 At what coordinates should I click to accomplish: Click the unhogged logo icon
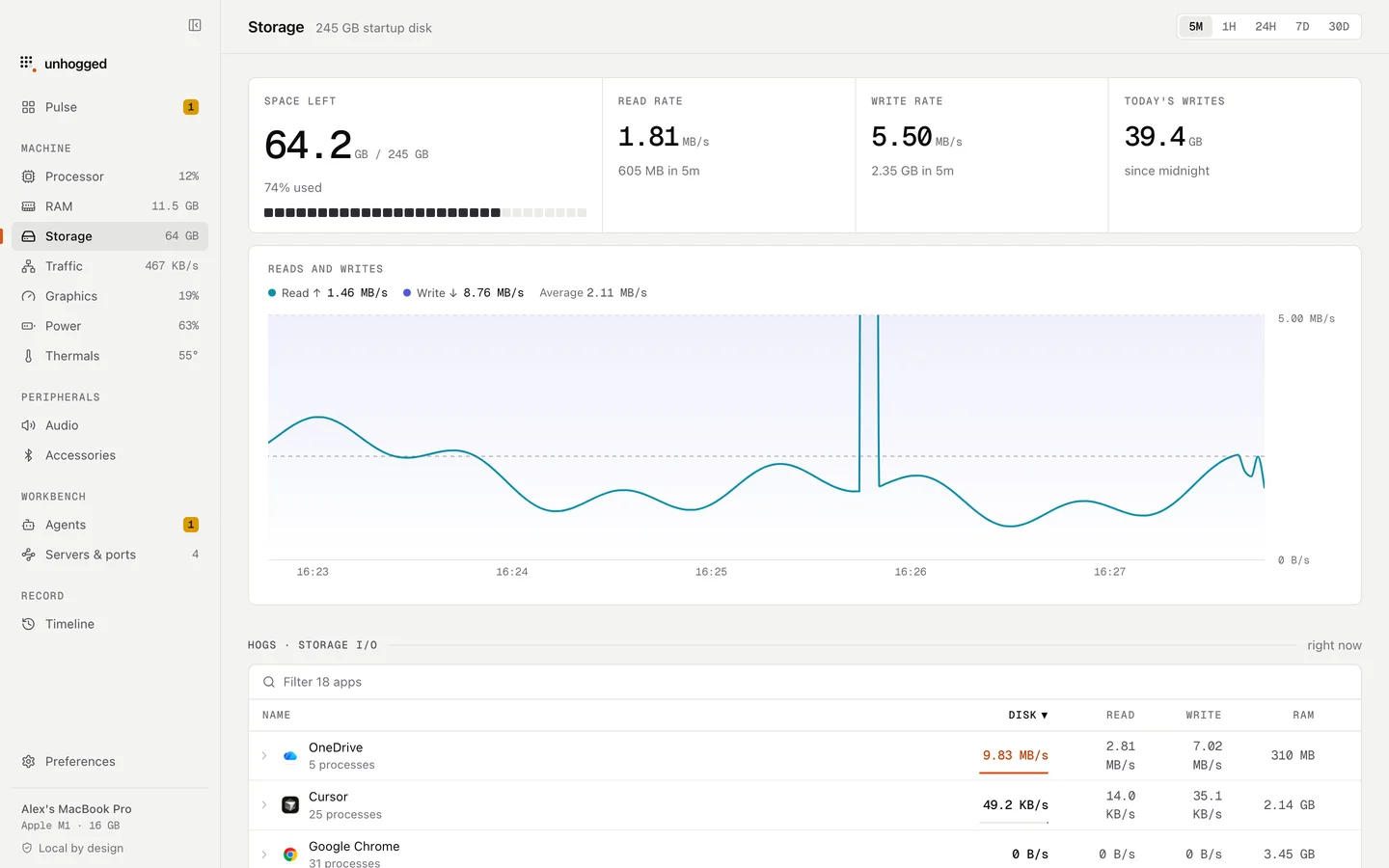[x=28, y=64]
